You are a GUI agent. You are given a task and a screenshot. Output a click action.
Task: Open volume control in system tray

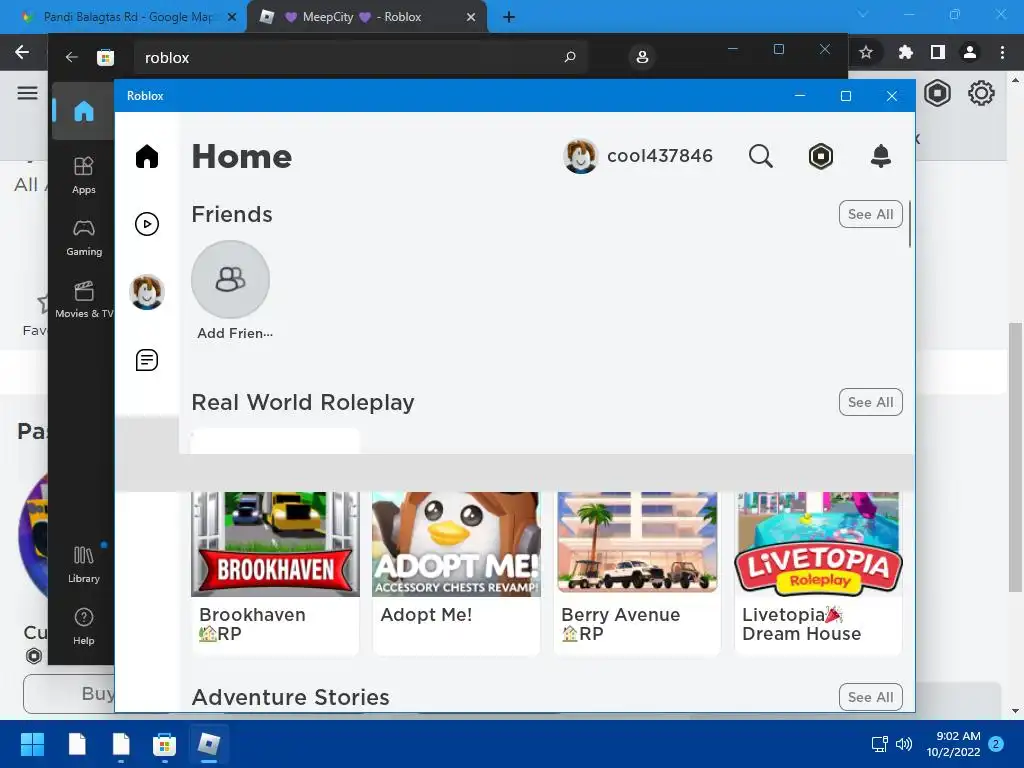coord(904,744)
